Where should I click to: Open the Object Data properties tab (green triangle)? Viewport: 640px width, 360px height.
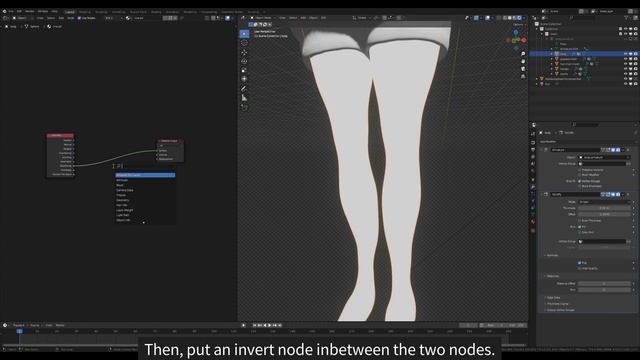(x=533, y=215)
